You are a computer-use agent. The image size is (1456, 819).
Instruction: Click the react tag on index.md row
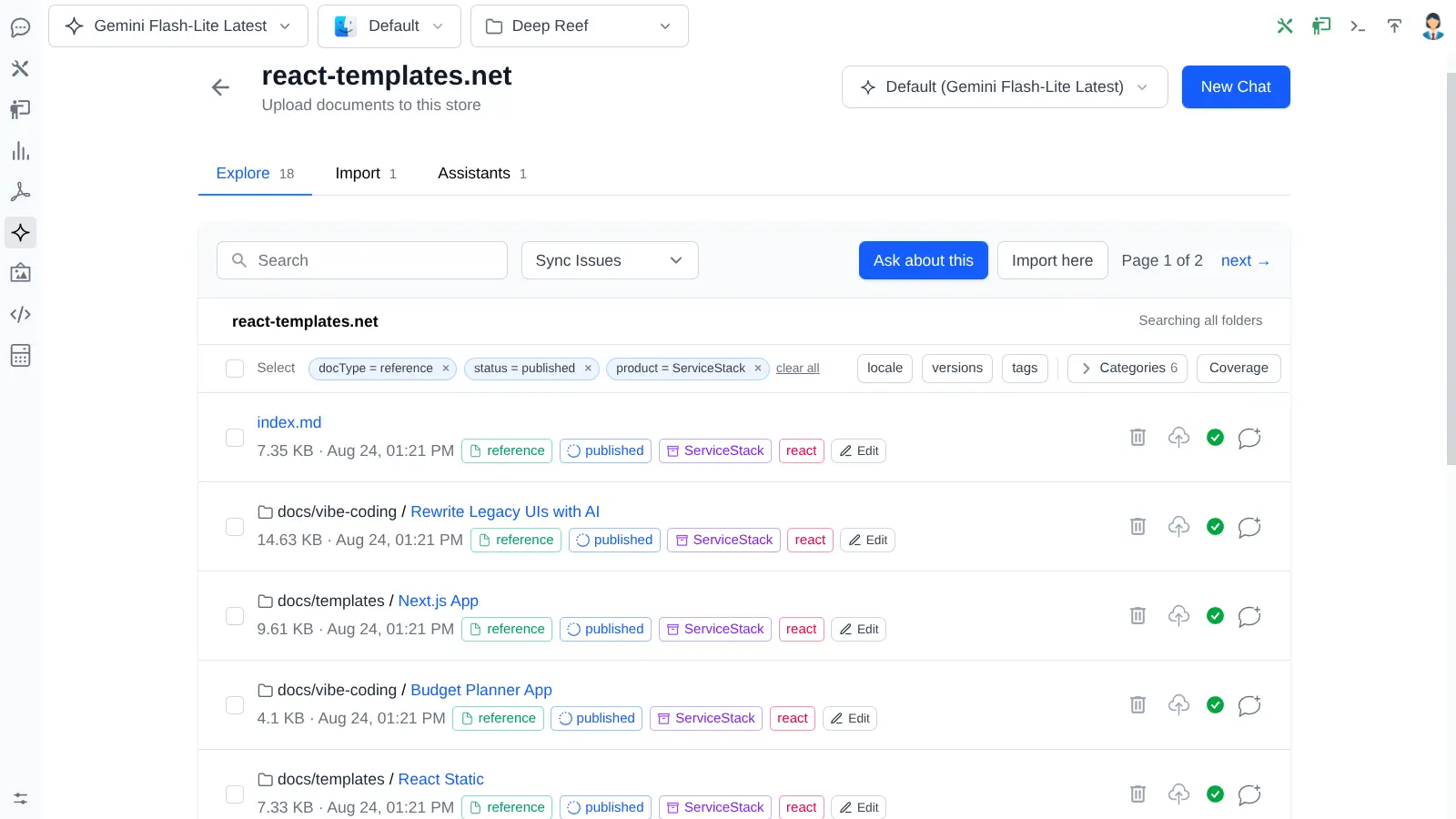[x=802, y=450]
